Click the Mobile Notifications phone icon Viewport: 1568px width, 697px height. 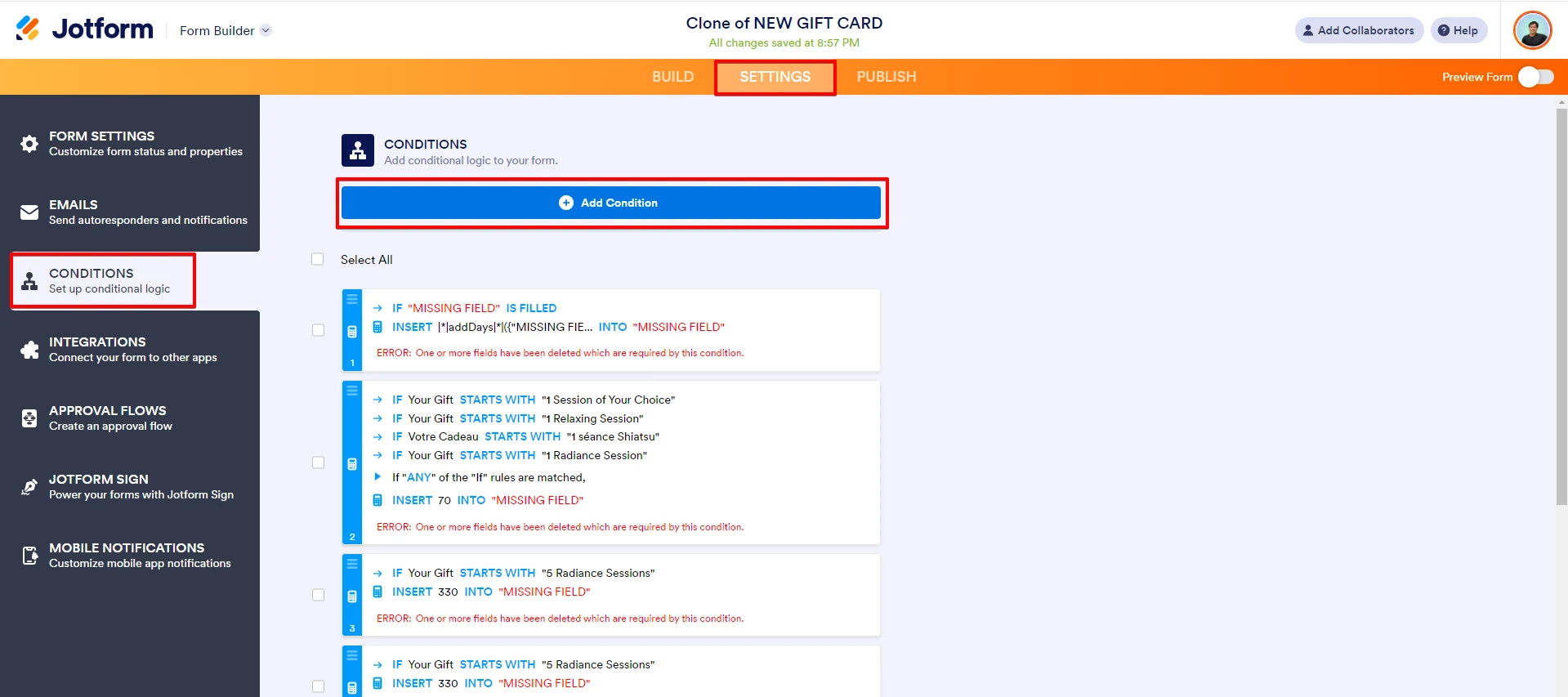point(29,556)
